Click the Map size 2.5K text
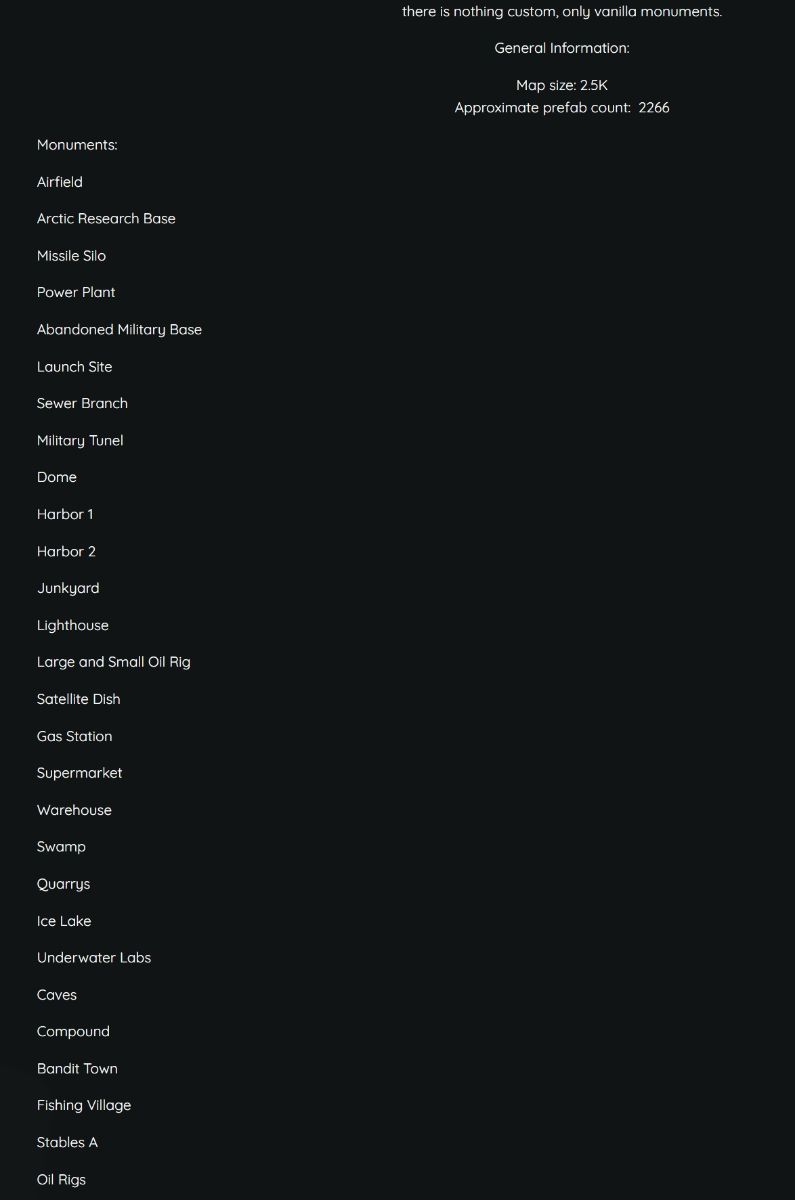 click(562, 86)
